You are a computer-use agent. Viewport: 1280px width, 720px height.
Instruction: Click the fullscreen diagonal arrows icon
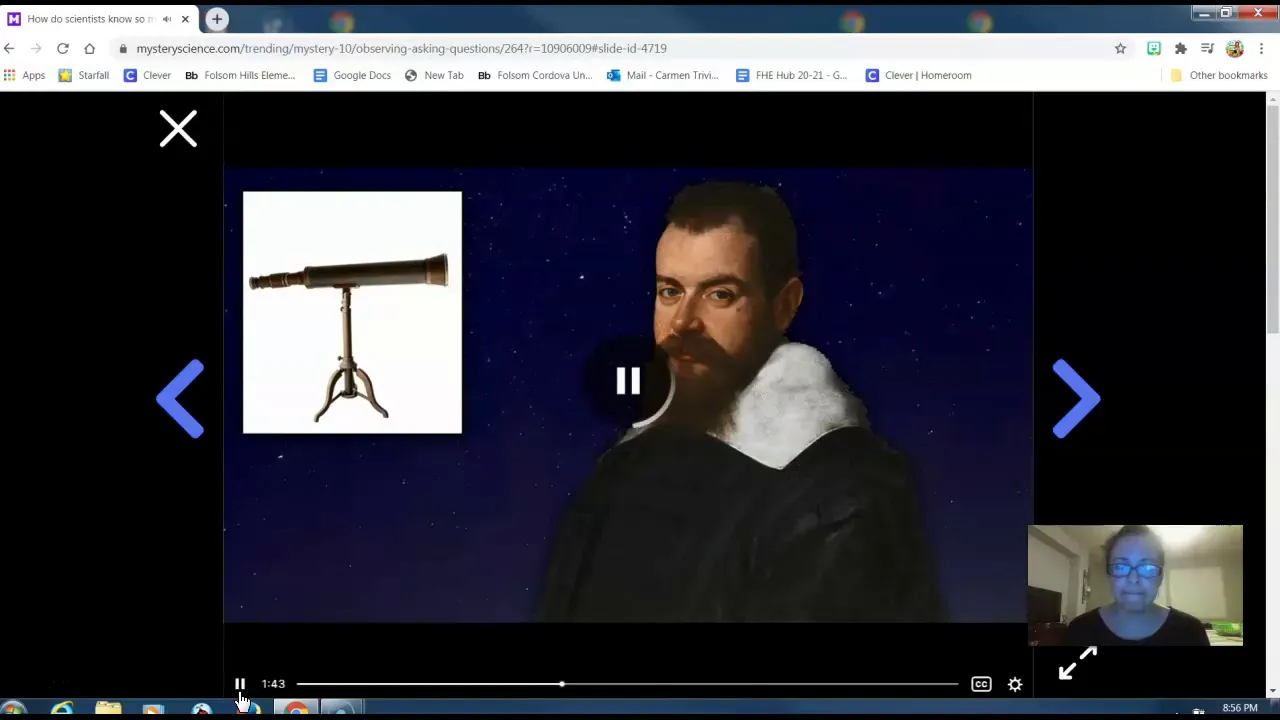click(1077, 663)
